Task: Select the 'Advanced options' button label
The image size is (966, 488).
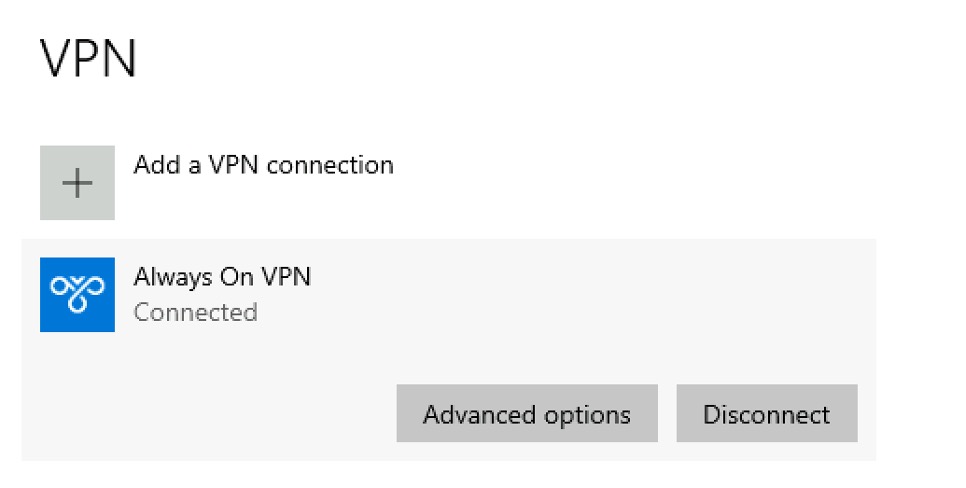Action: pyautogui.click(x=527, y=415)
